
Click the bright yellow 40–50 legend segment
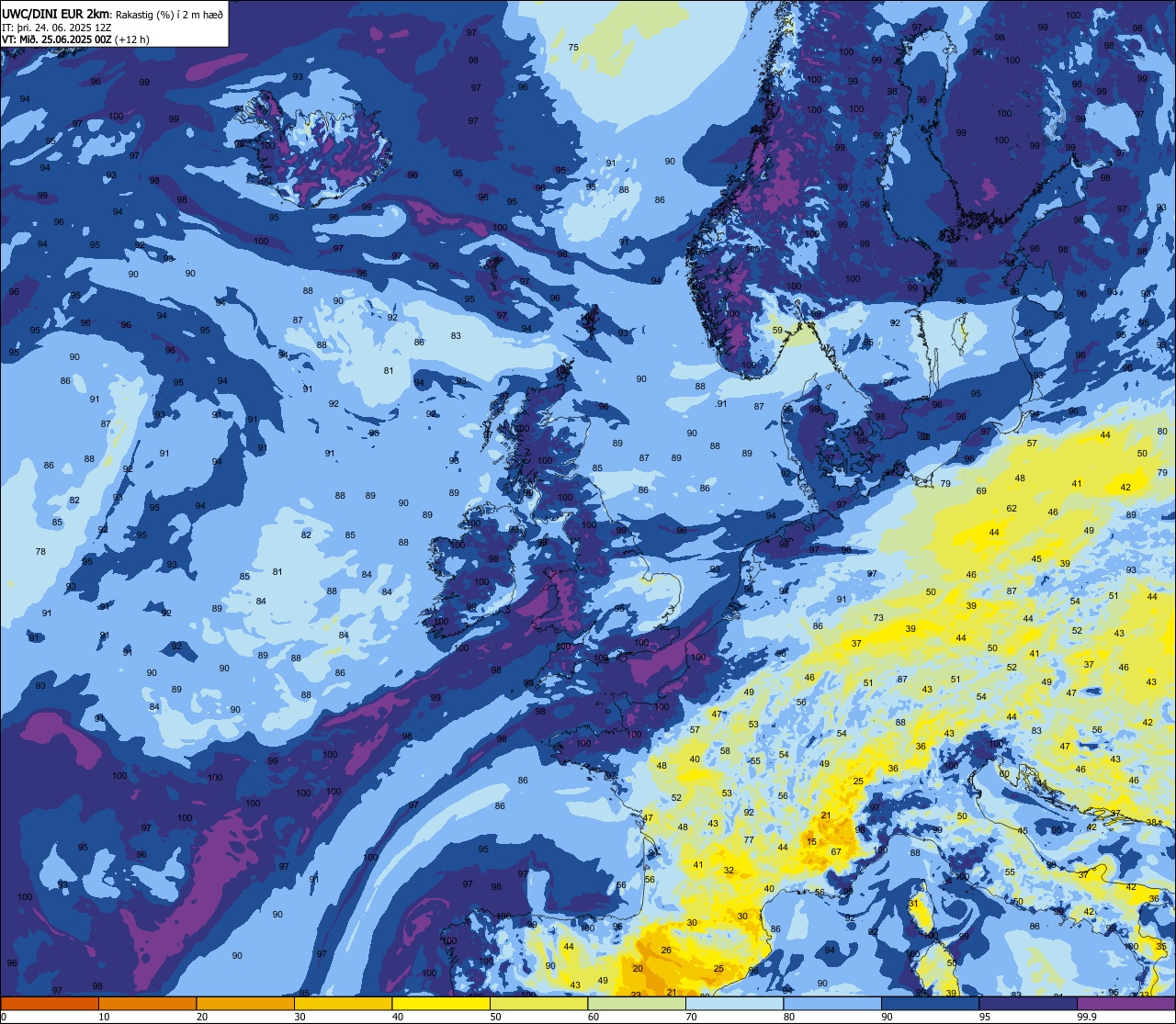tap(441, 1003)
